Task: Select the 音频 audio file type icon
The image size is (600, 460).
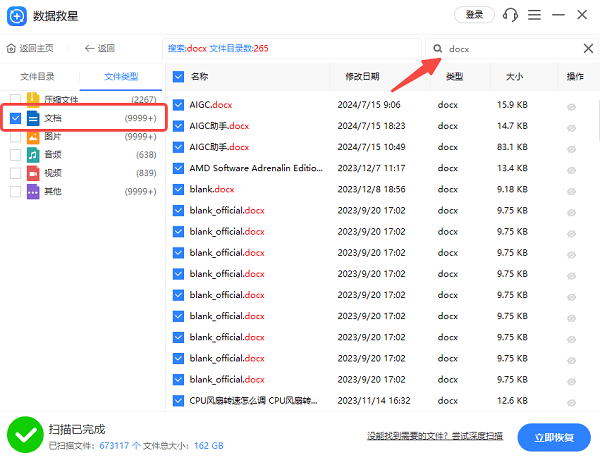Action: pos(32,155)
